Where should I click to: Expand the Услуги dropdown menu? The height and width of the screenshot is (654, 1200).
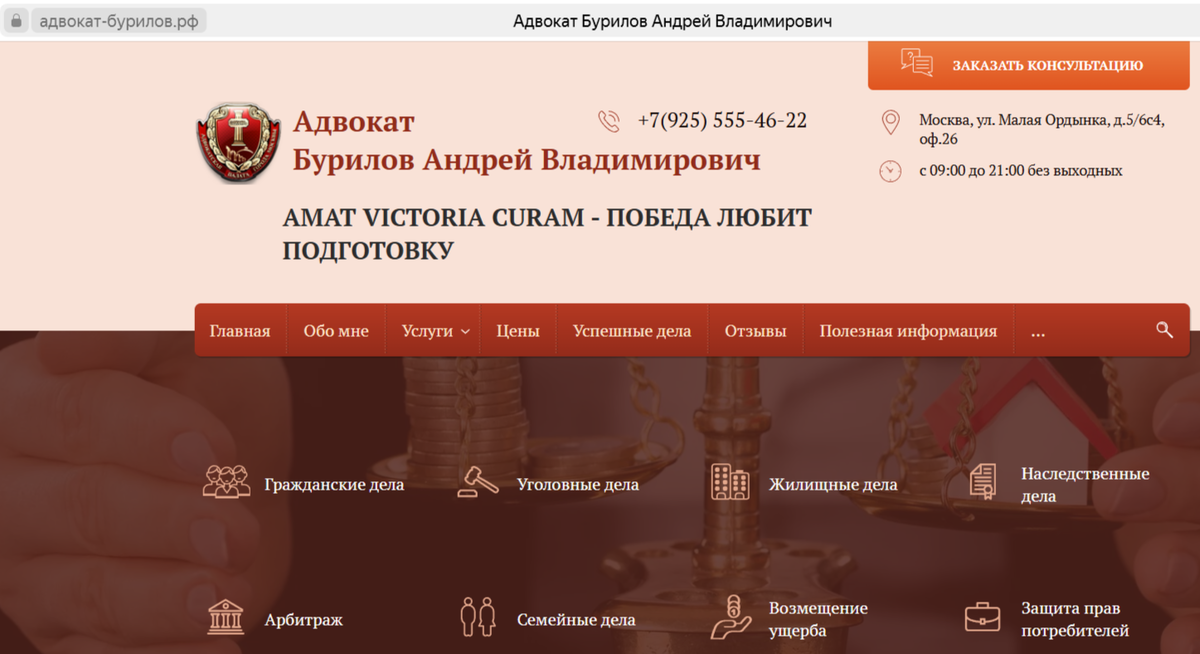(x=432, y=330)
